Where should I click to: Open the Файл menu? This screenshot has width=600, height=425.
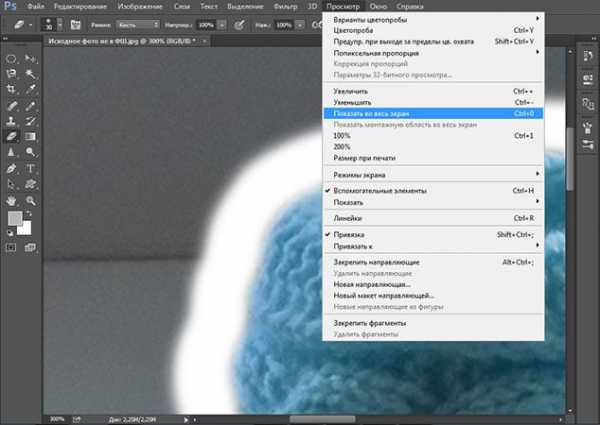[x=36, y=6]
